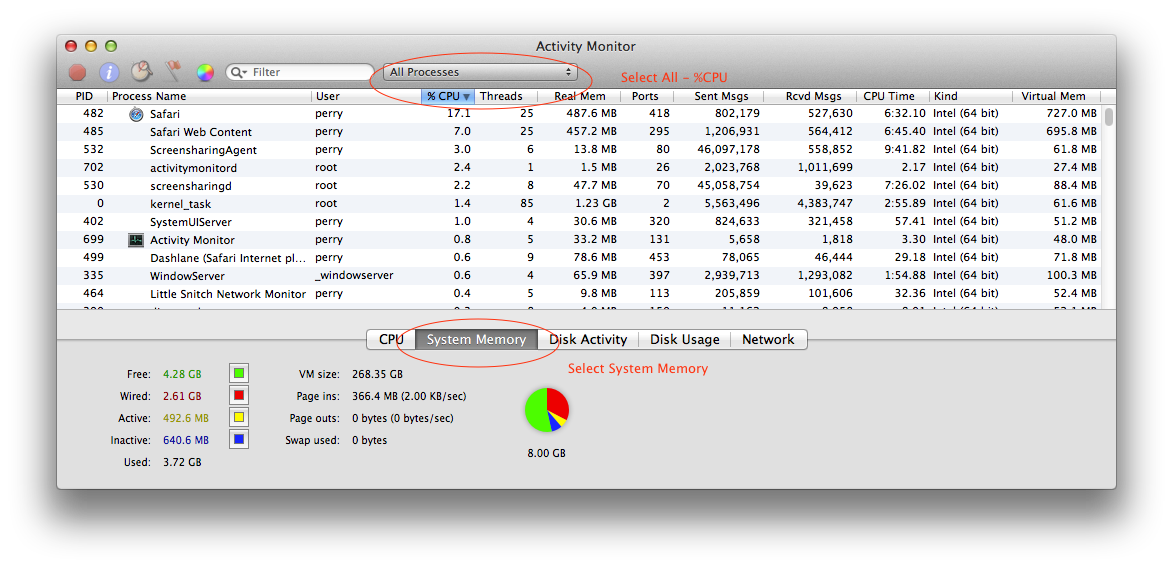Switch to the Network tab

(x=768, y=340)
